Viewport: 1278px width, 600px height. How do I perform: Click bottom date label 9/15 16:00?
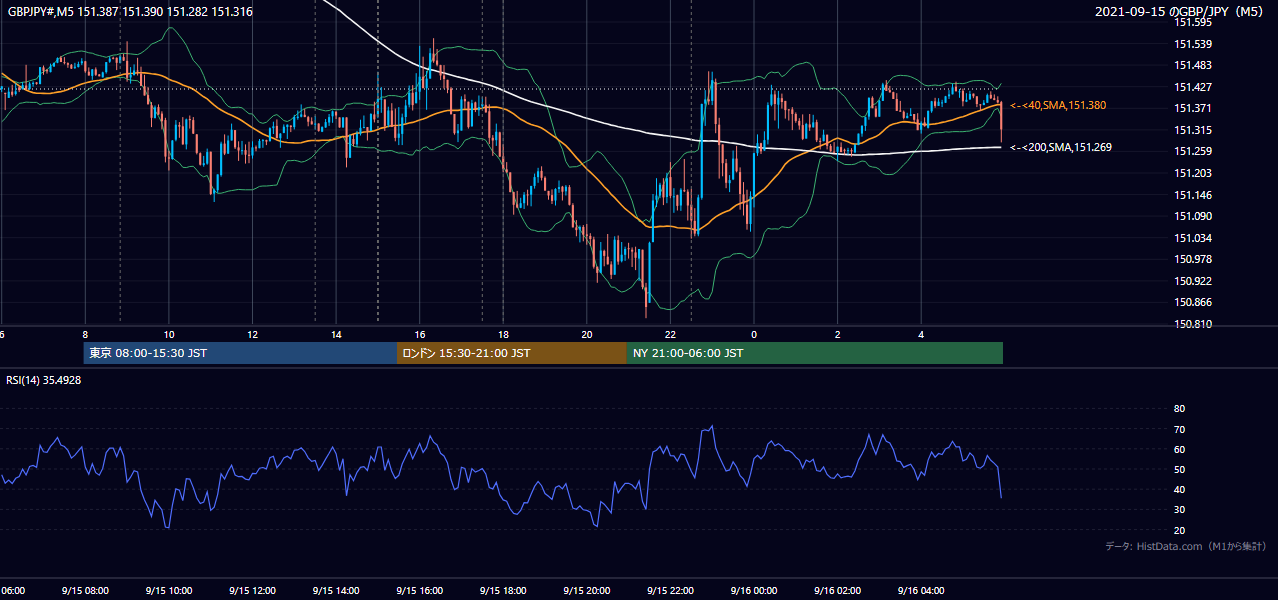point(419,590)
